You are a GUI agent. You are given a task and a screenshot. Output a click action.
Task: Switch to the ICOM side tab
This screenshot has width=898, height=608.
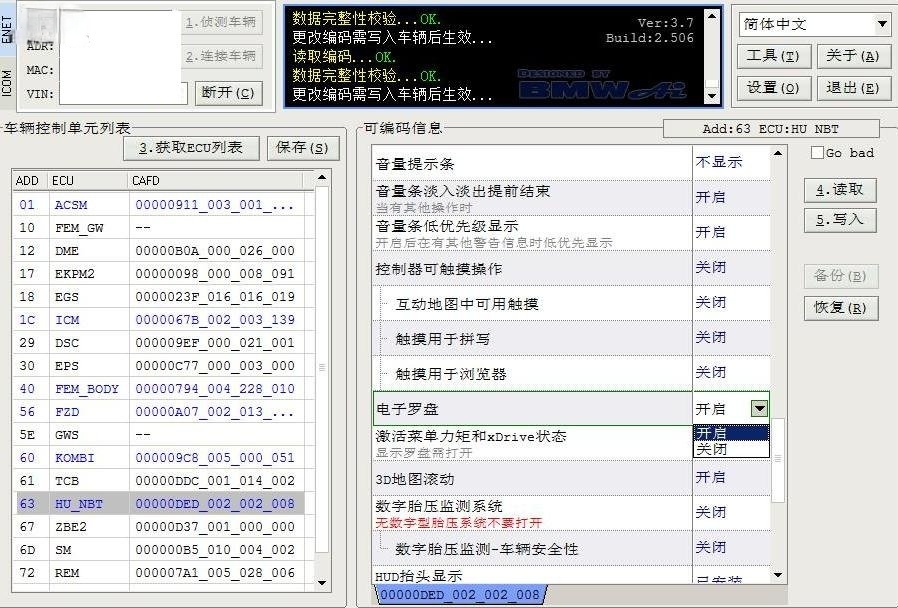coord(8,82)
